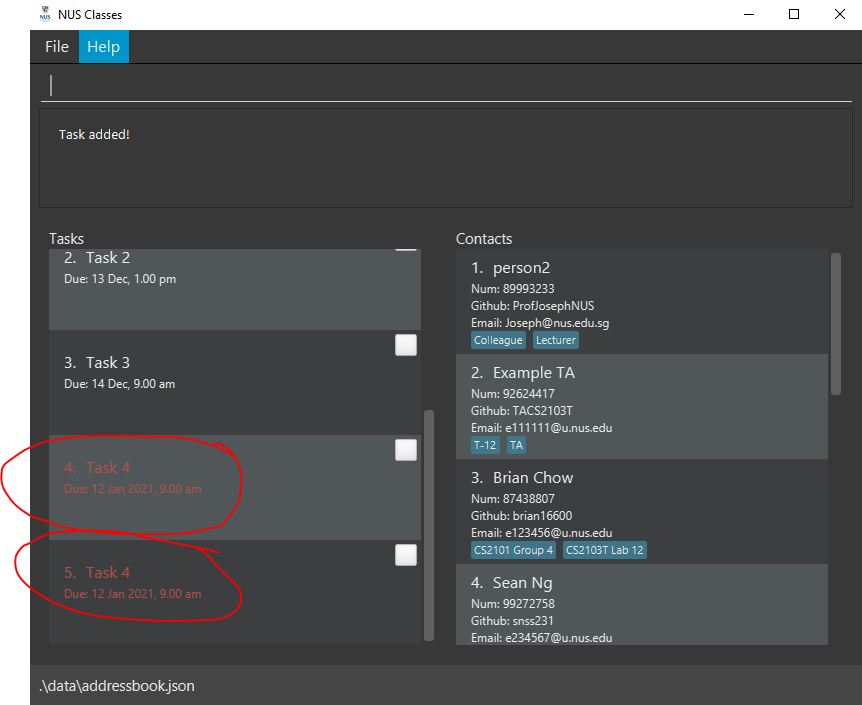Click the Due: 14 Dec, 9.00 am text

click(x=119, y=384)
